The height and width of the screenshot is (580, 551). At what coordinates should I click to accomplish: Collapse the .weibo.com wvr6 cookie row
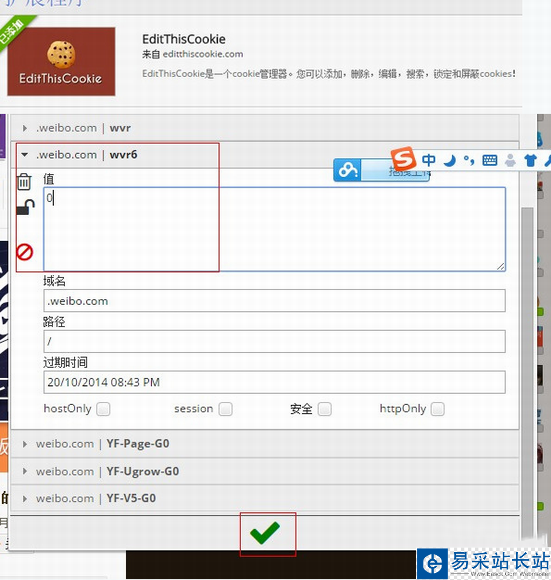click(x=264, y=155)
